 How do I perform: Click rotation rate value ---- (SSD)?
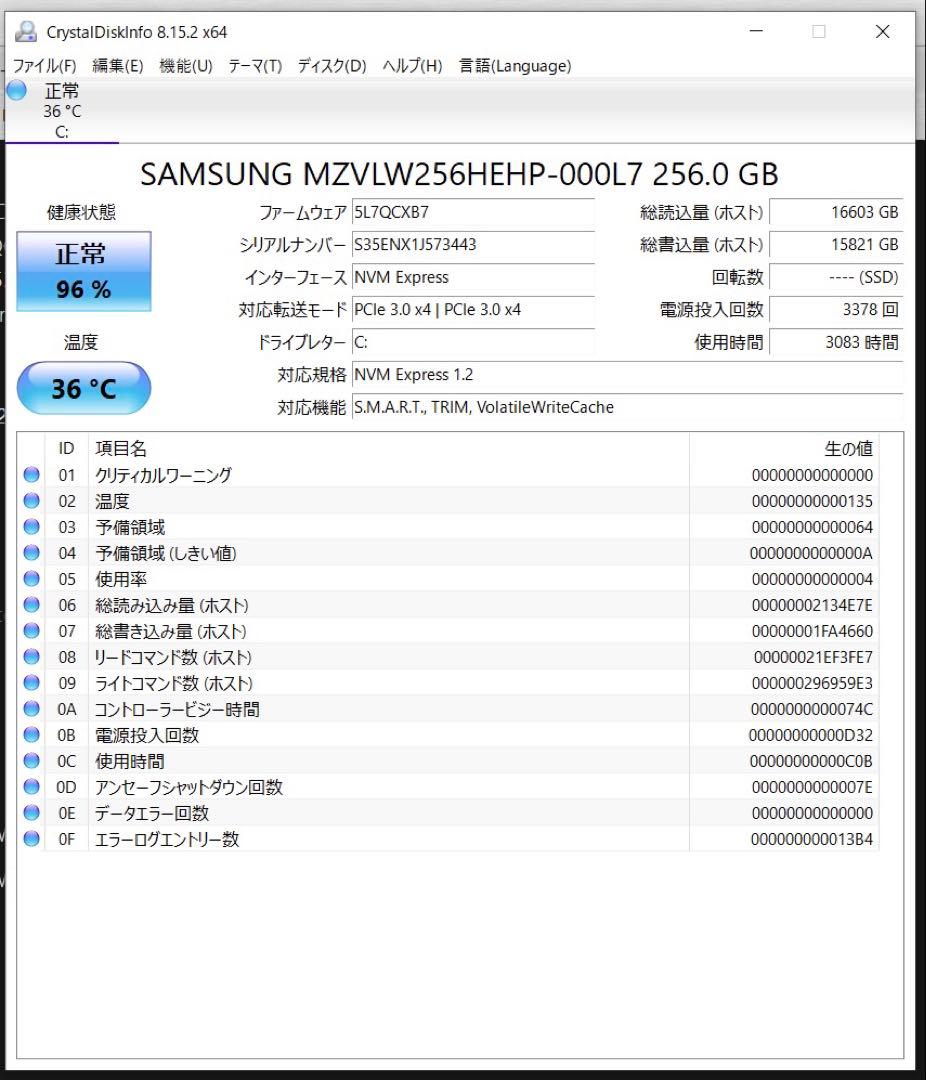pyautogui.click(x=836, y=277)
